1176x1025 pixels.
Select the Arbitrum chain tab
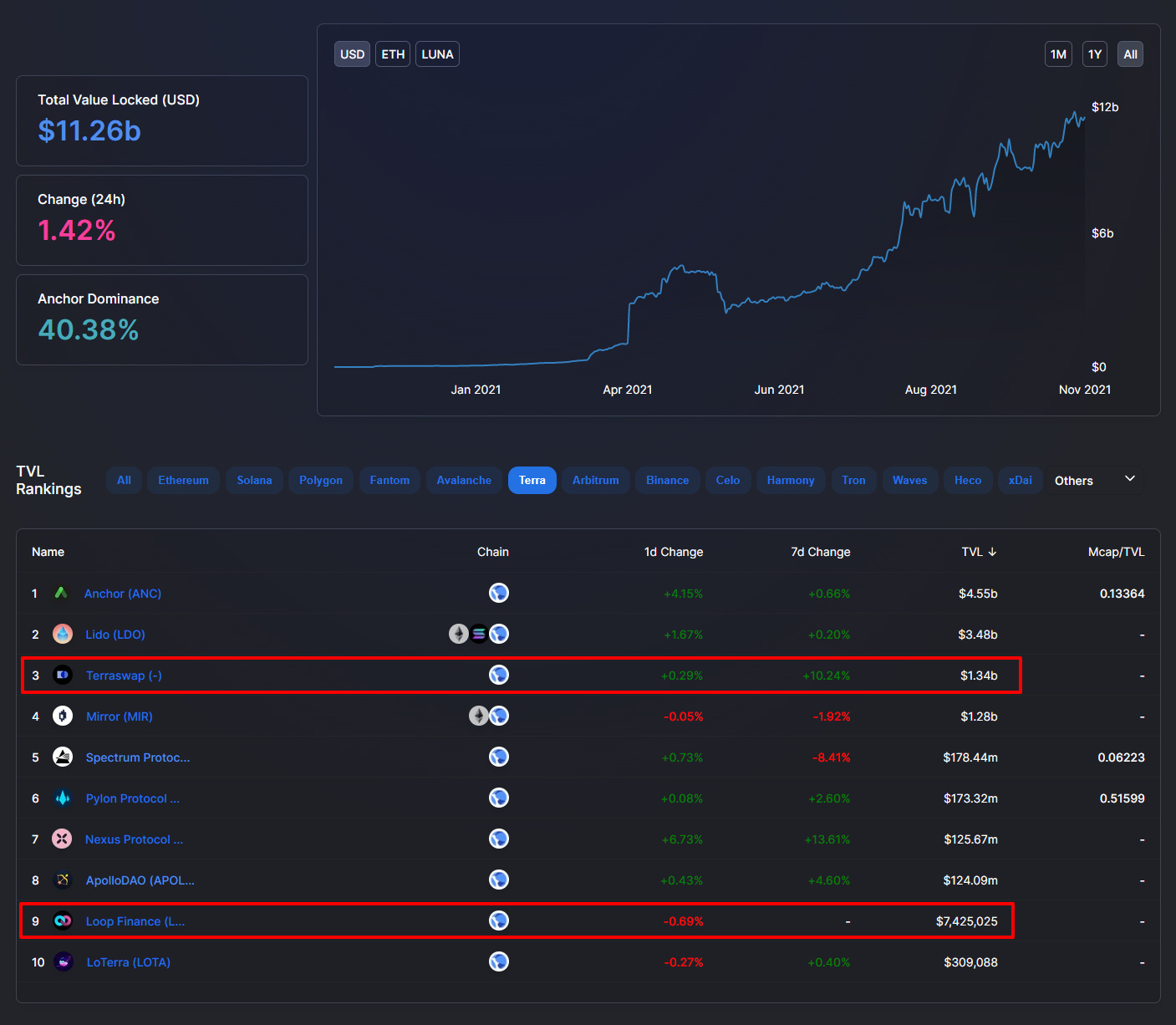596,480
